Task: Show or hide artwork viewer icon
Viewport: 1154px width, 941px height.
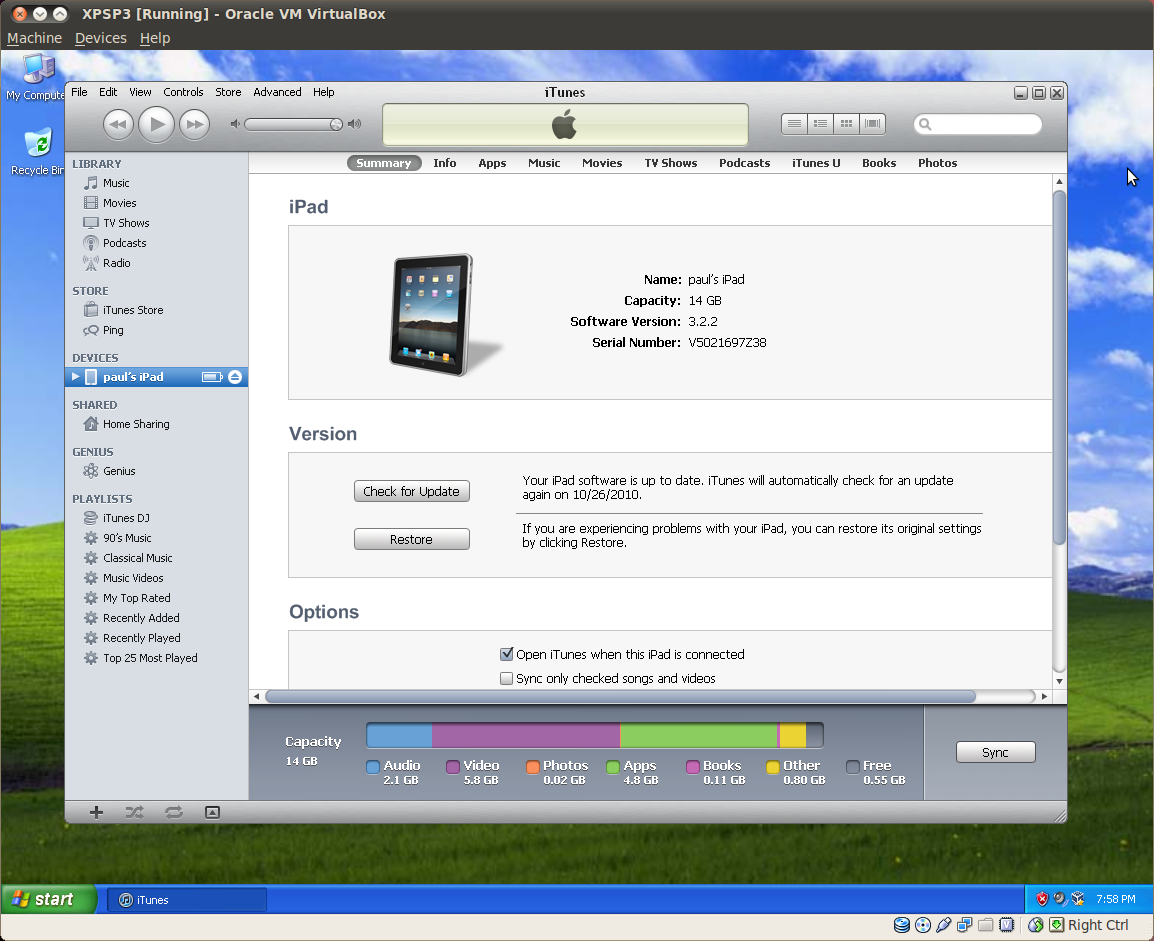Action: point(212,812)
